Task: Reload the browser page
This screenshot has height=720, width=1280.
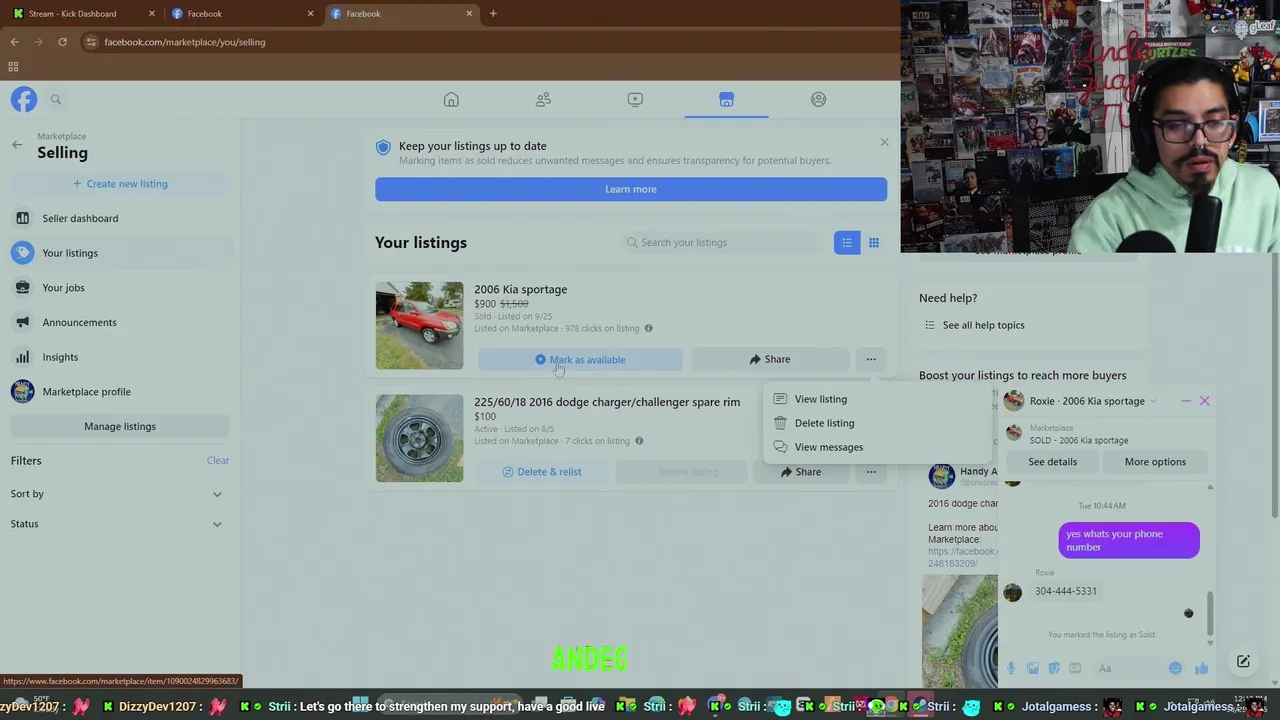Action: [62, 42]
